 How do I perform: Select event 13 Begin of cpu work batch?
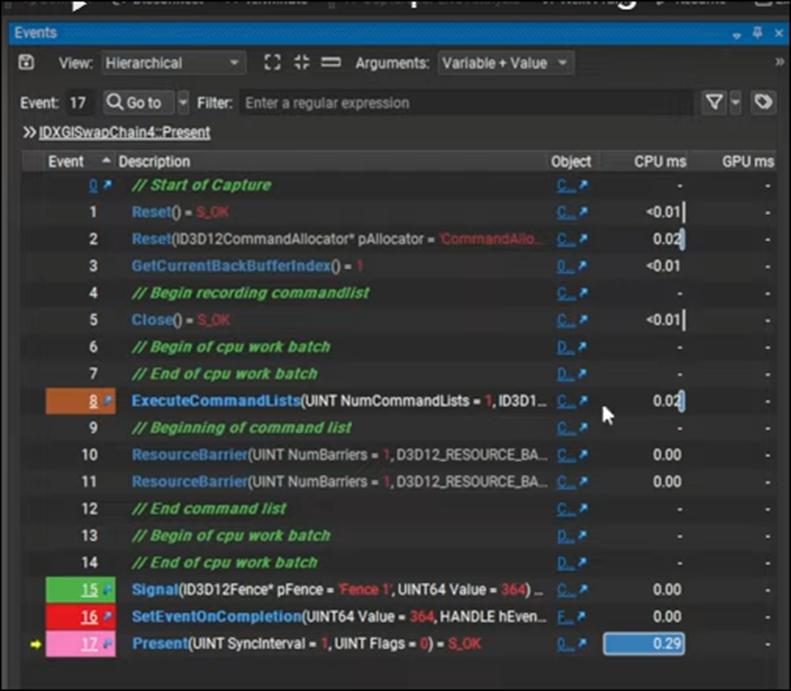click(231, 536)
